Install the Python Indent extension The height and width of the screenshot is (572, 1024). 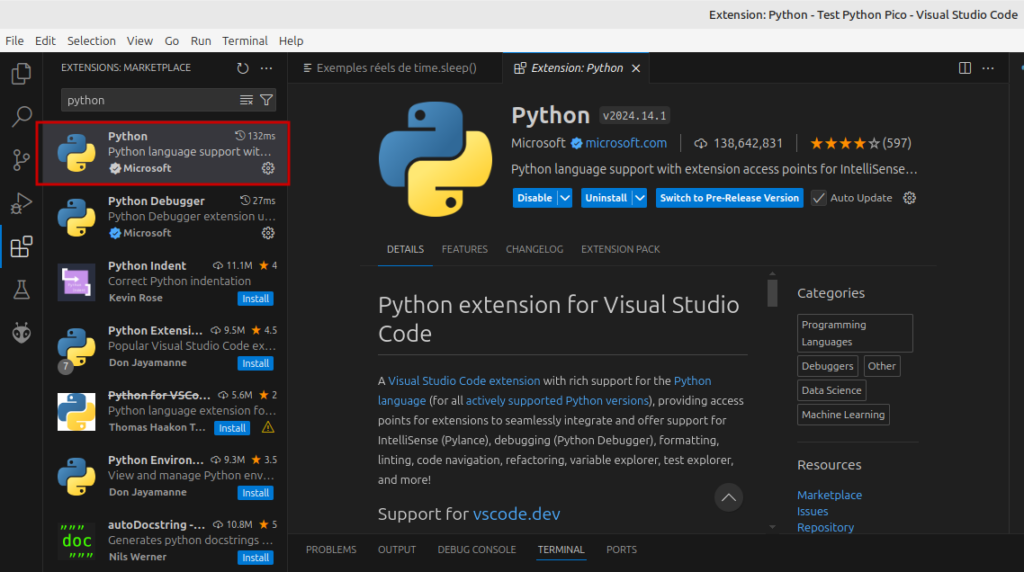pyautogui.click(x=255, y=298)
